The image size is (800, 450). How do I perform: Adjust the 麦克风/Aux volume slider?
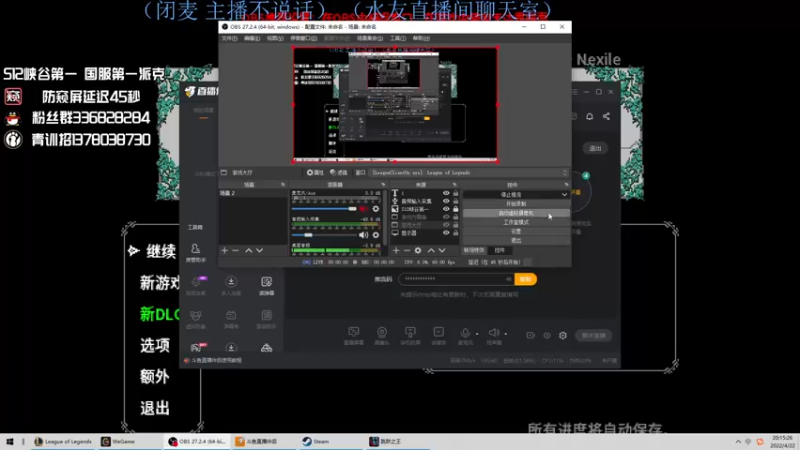(324, 209)
